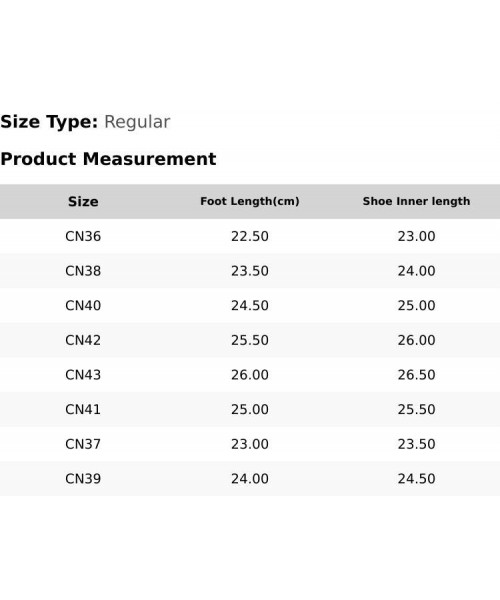Click foot length 22.50 in CN36 row

point(250,236)
